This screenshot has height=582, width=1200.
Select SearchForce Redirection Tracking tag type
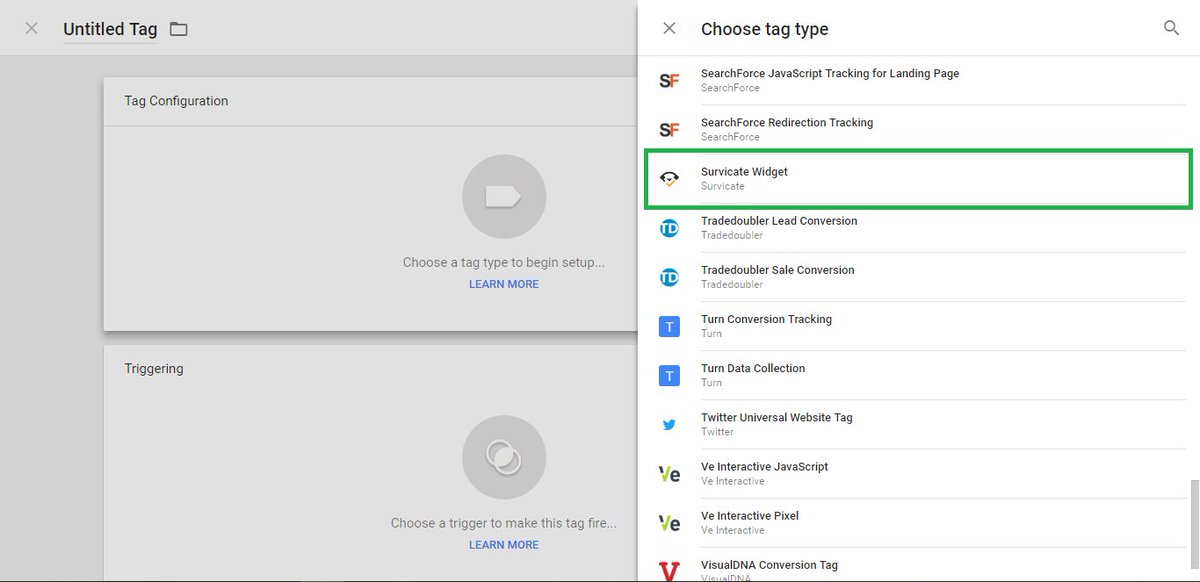pos(918,130)
